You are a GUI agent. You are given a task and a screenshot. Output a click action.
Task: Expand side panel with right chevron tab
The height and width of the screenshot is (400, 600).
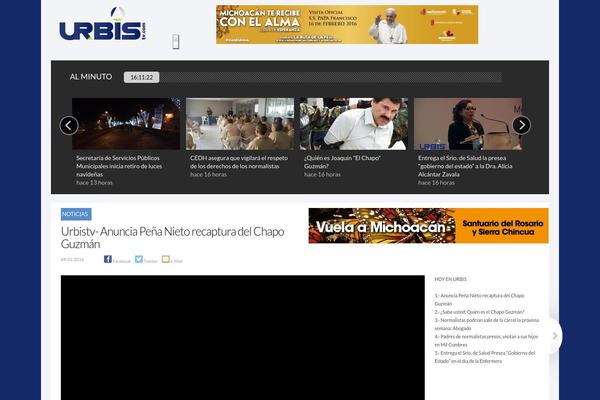tap(555, 336)
